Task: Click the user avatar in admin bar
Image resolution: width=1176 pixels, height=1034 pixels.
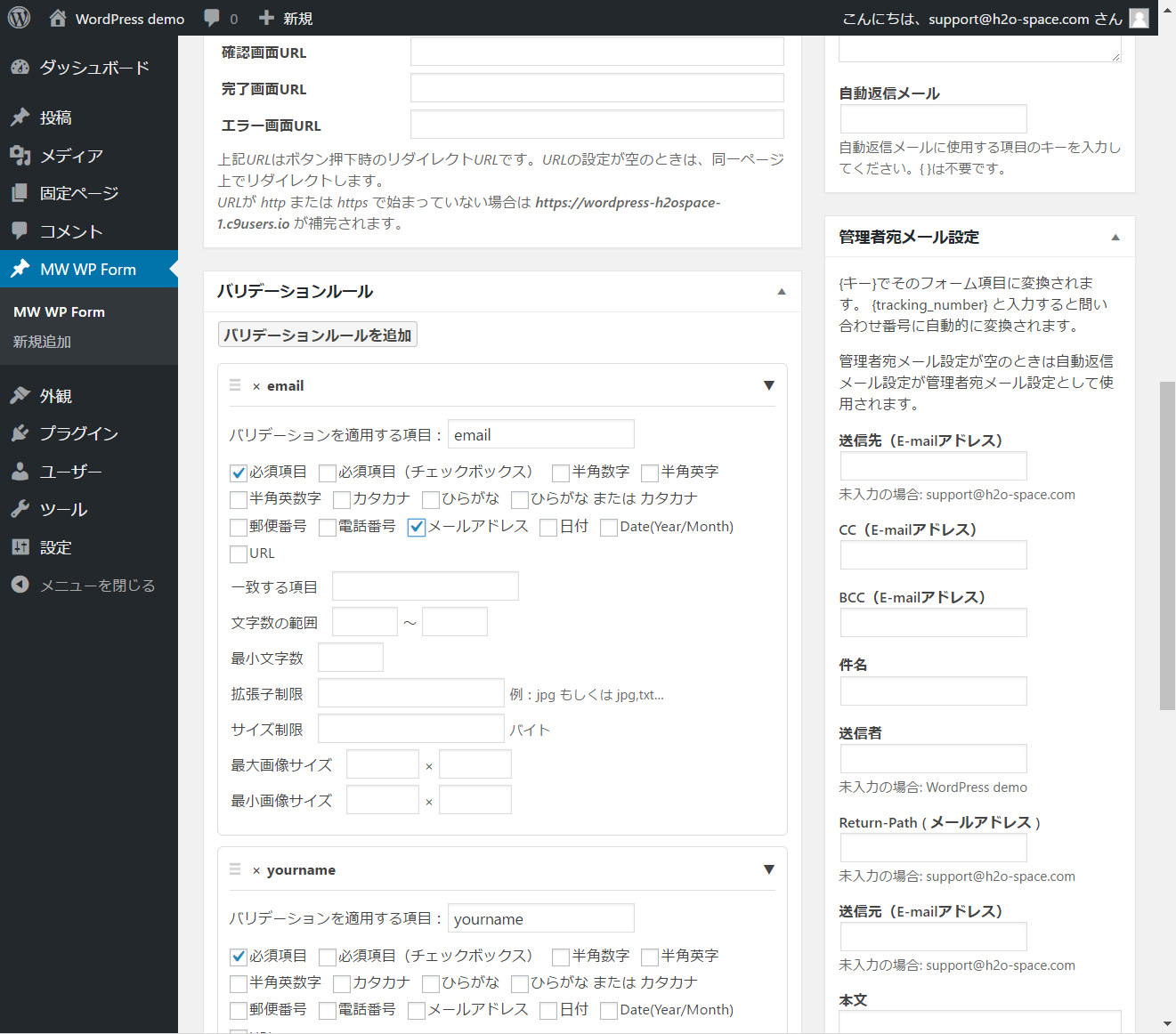Action: pos(1139,18)
